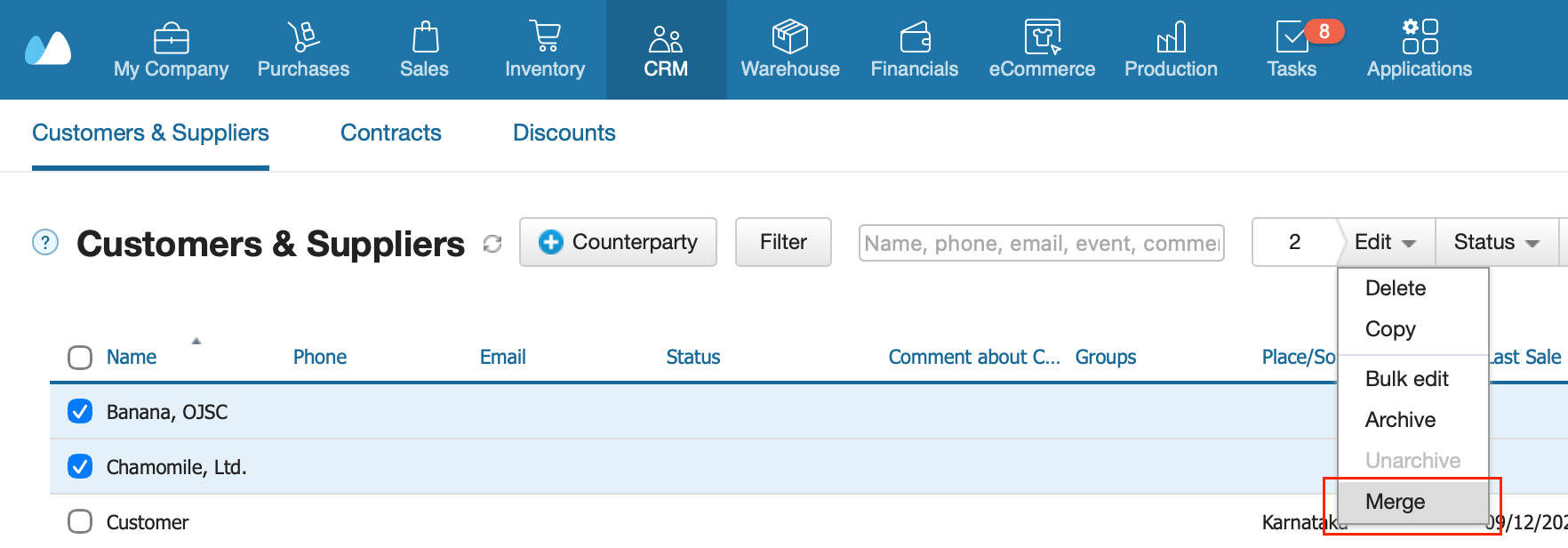Click the question mark help icon
This screenshot has width=1568, height=548.
(x=45, y=242)
